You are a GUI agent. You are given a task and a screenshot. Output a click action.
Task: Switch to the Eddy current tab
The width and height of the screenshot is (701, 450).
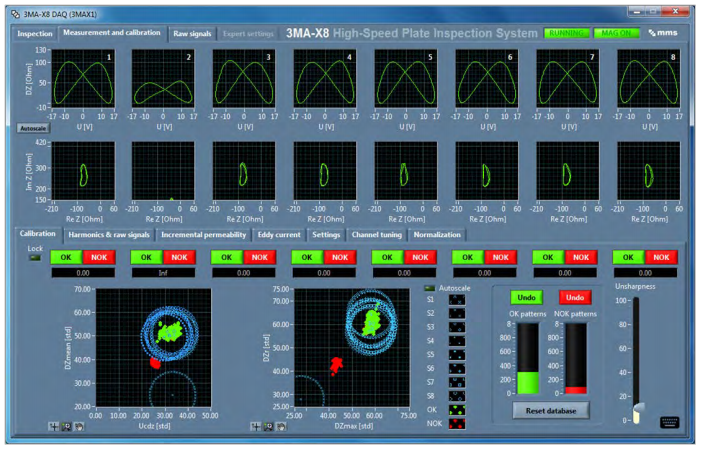pos(279,235)
